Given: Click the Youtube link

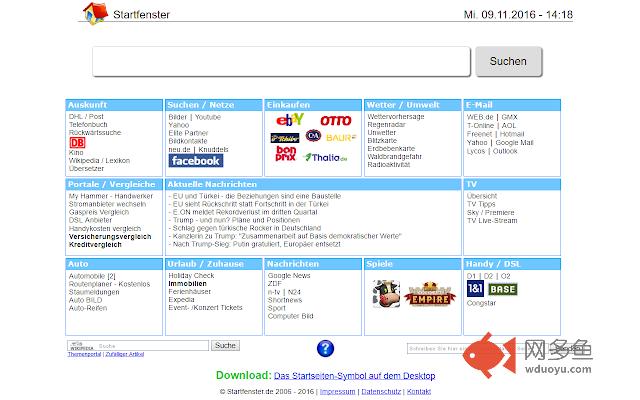Looking at the screenshot, I should [x=208, y=117].
